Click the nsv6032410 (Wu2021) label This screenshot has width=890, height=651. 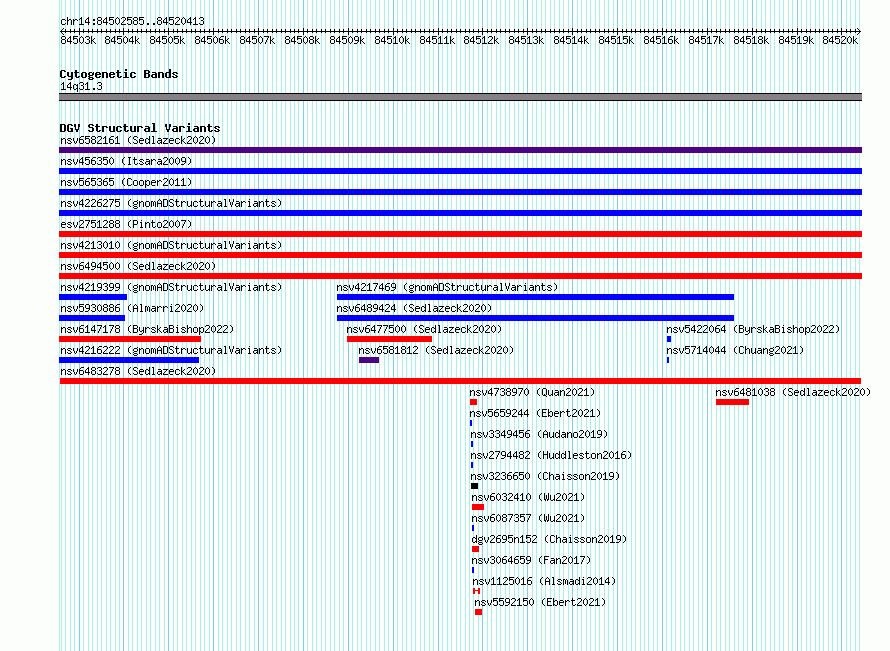528,497
